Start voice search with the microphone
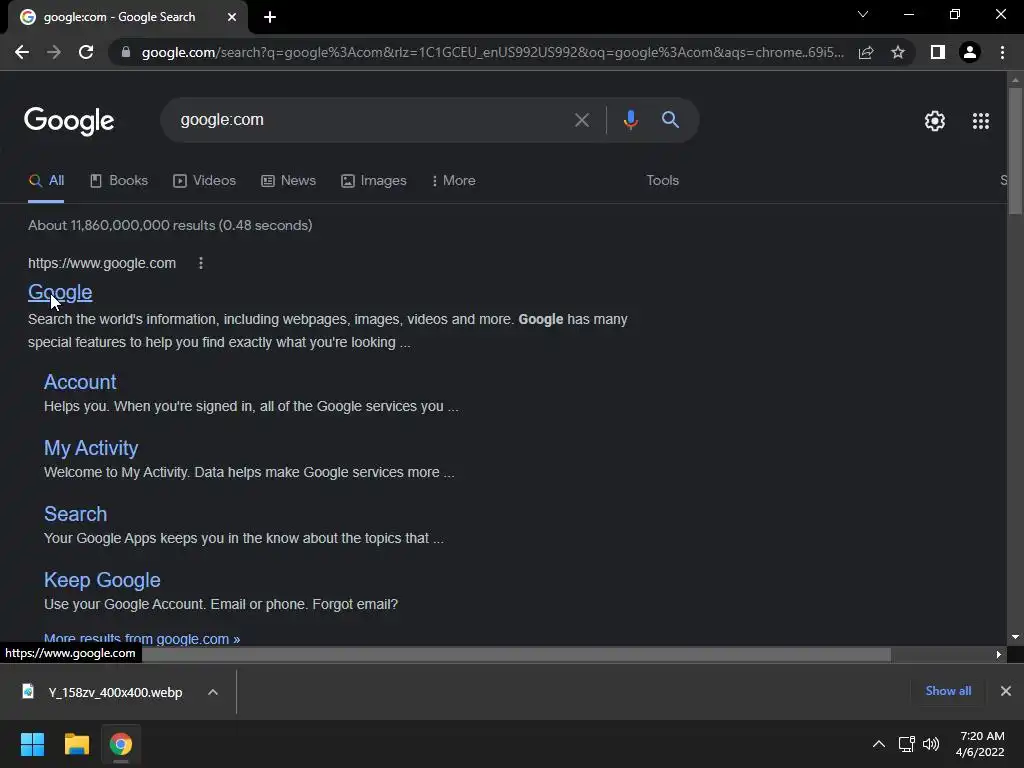 (x=630, y=120)
